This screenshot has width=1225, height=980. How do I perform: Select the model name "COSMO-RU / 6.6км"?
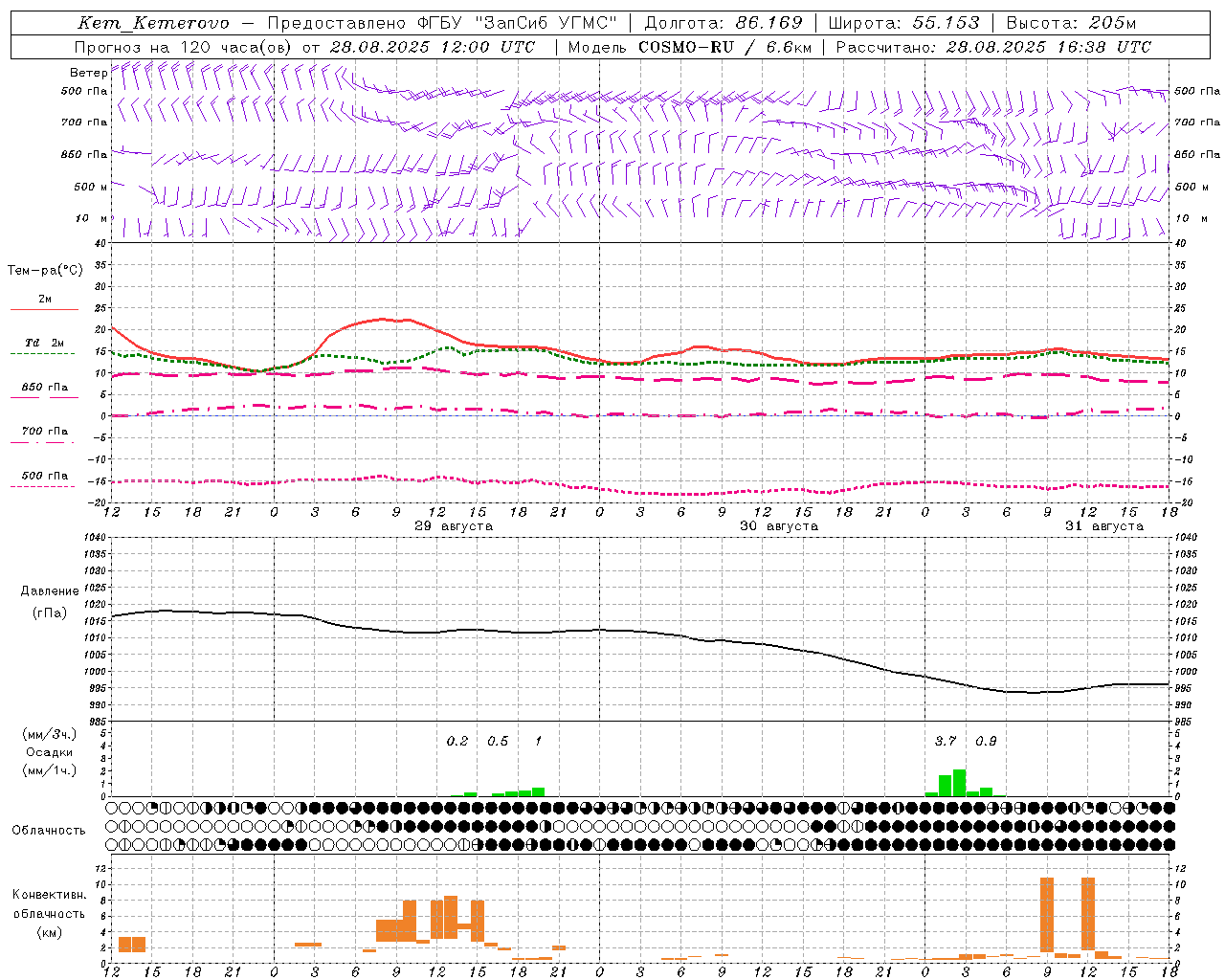coord(725,47)
